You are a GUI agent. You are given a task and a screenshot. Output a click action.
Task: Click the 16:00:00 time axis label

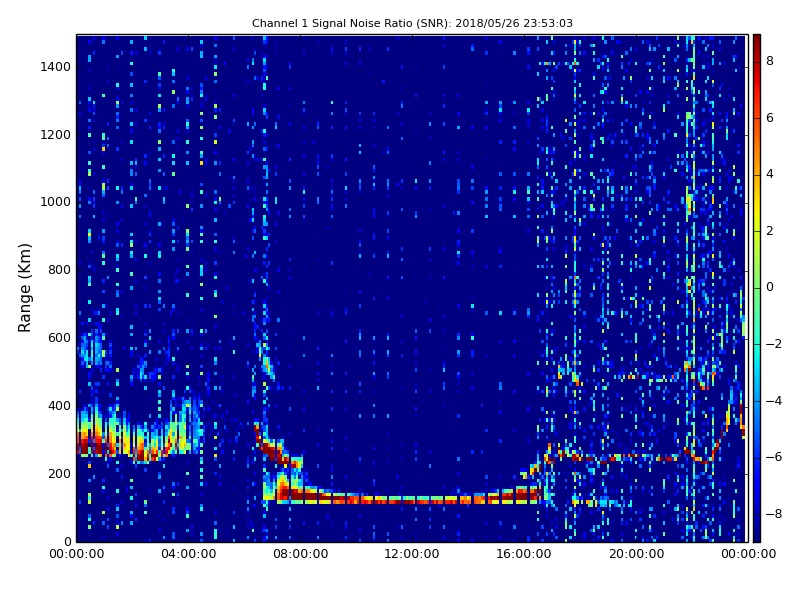[x=524, y=554]
